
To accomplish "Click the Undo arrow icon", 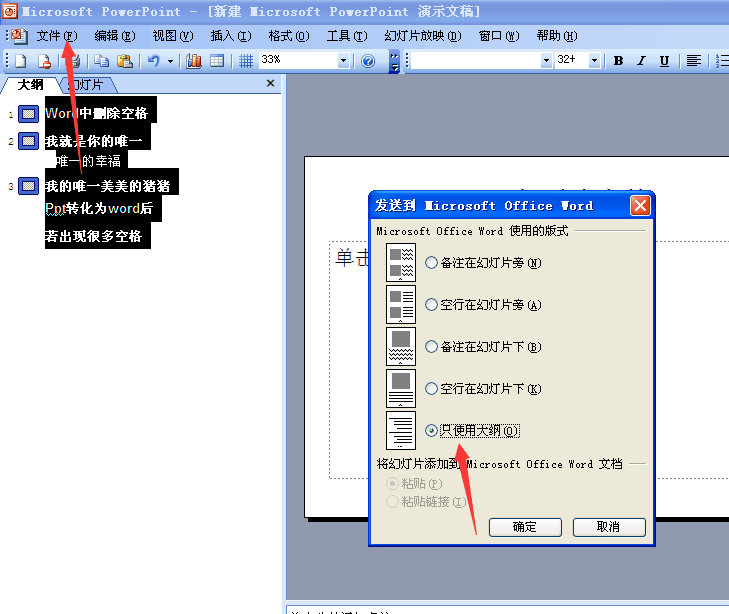I will [x=153, y=61].
